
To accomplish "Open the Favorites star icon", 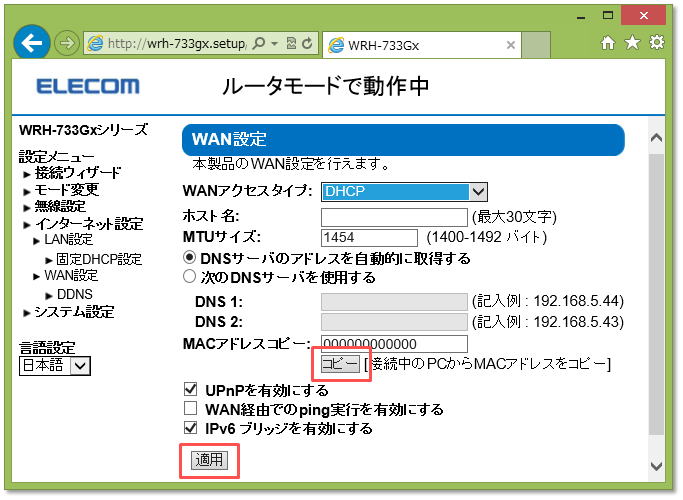I will pos(632,43).
